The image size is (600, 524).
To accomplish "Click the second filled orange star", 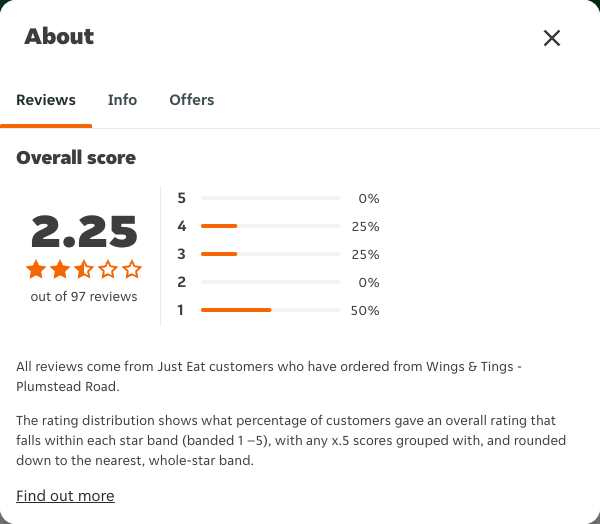I will 60,269.
